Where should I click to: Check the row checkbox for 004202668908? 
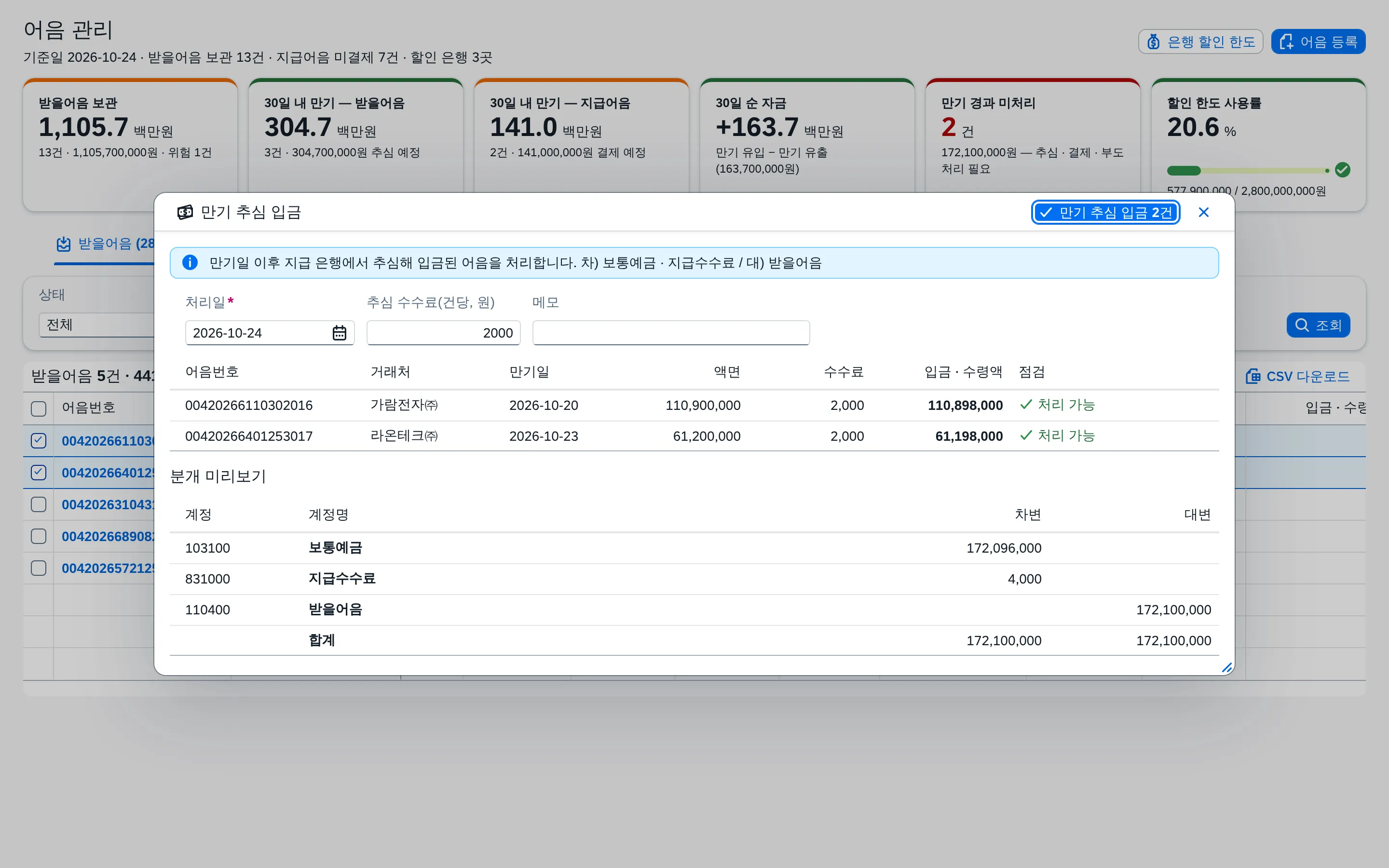coord(39,536)
